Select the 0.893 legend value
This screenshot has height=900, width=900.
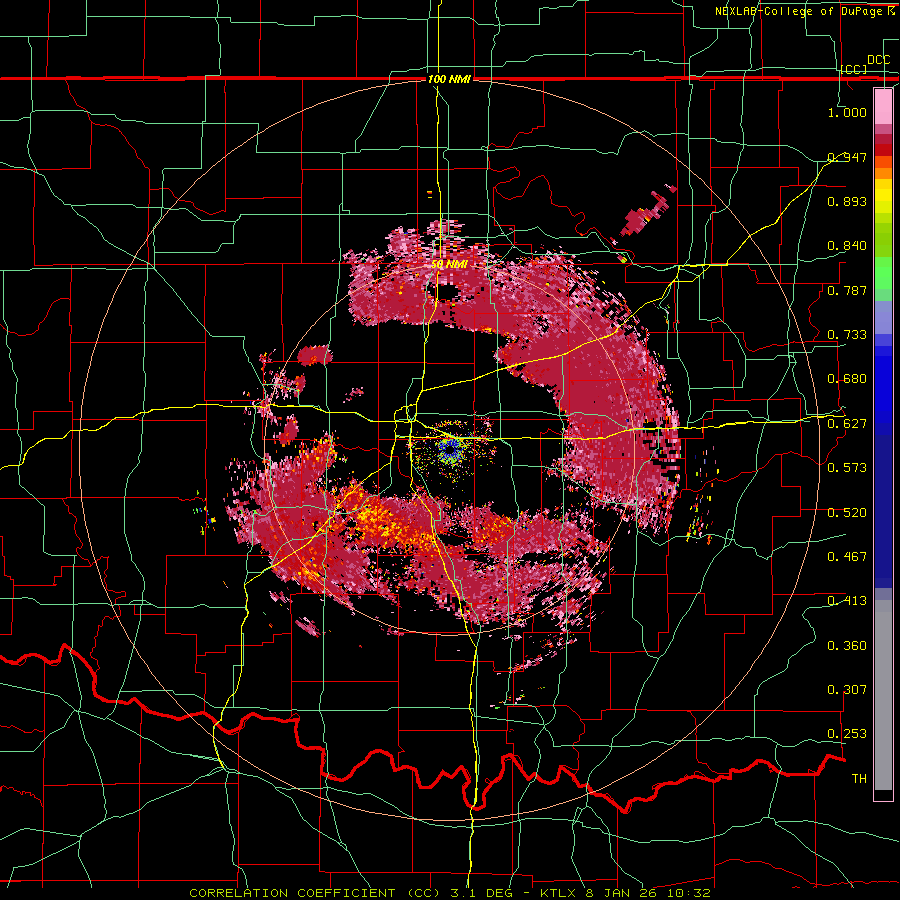[x=847, y=201]
